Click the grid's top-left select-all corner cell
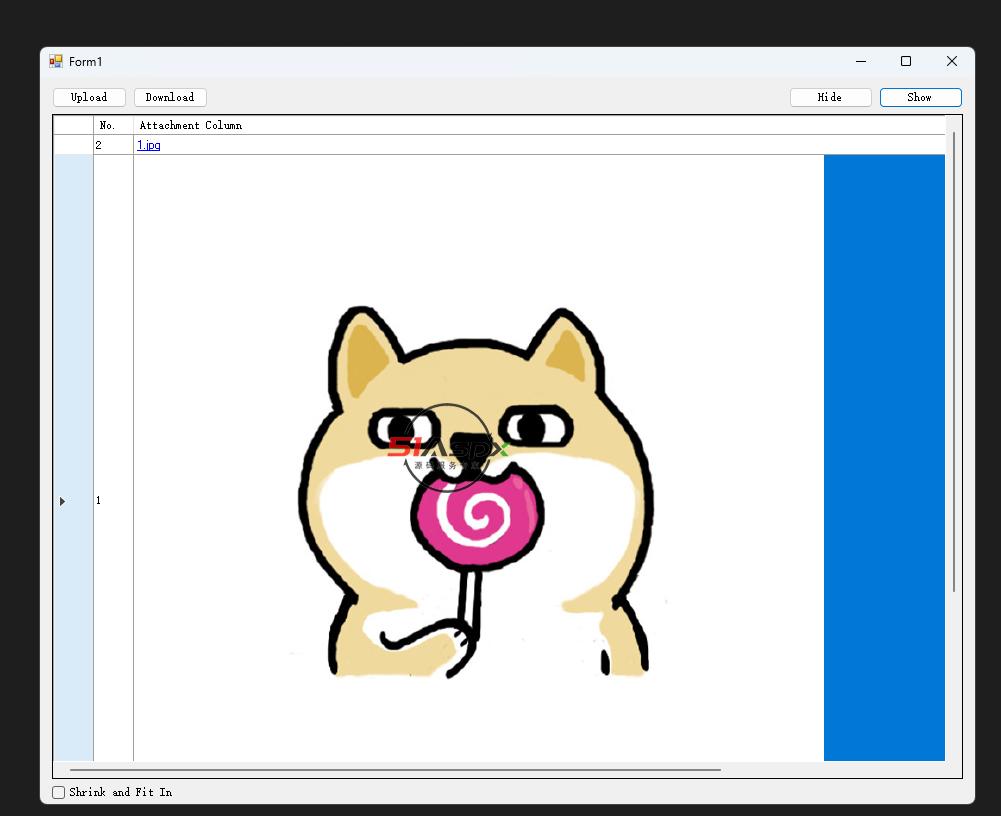 click(73, 125)
